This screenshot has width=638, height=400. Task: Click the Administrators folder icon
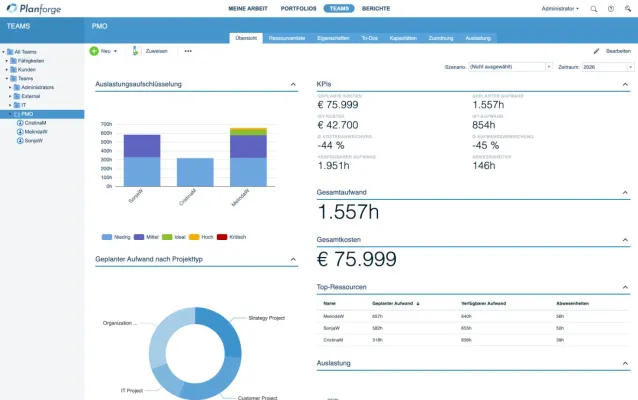pos(17,87)
